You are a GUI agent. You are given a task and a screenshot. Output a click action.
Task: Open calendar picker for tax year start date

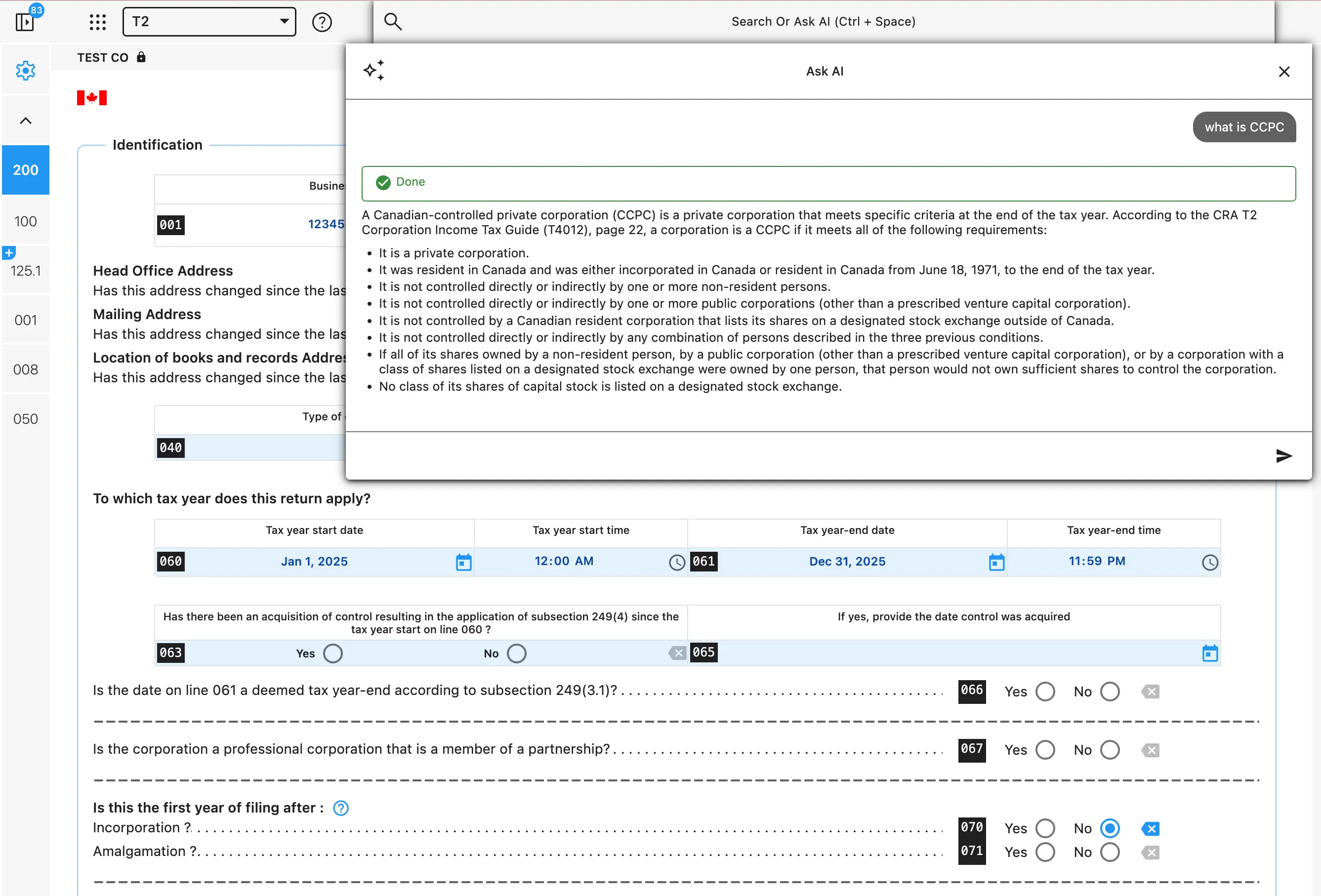[464, 562]
